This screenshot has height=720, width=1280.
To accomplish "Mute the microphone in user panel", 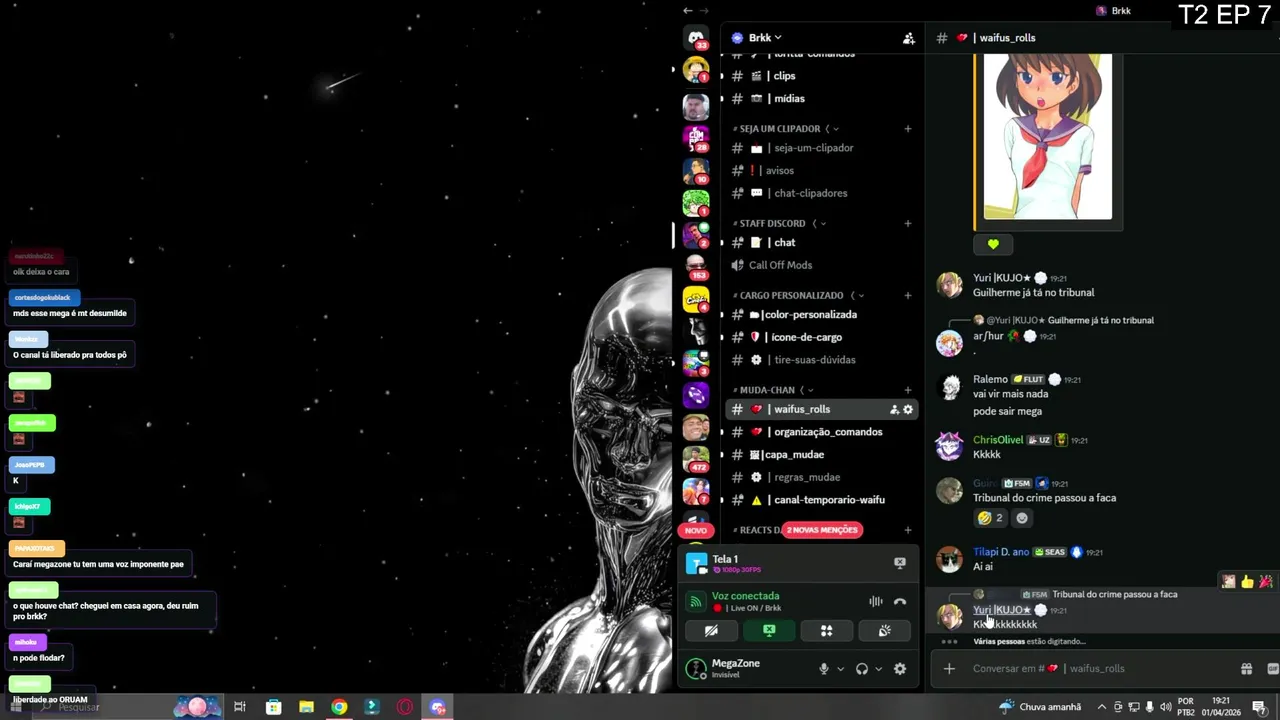I will pyautogui.click(x=824, y=669).
